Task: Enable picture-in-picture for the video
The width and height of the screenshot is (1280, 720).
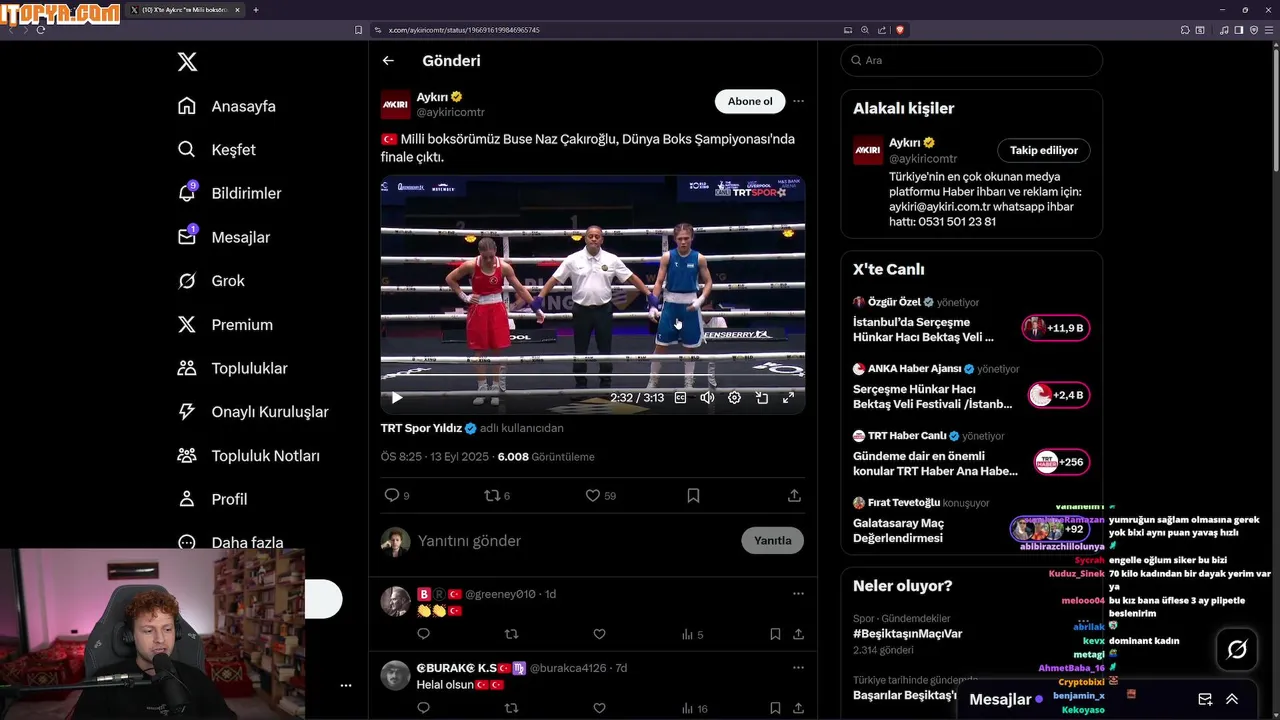Action: click(x=761, y=398)
